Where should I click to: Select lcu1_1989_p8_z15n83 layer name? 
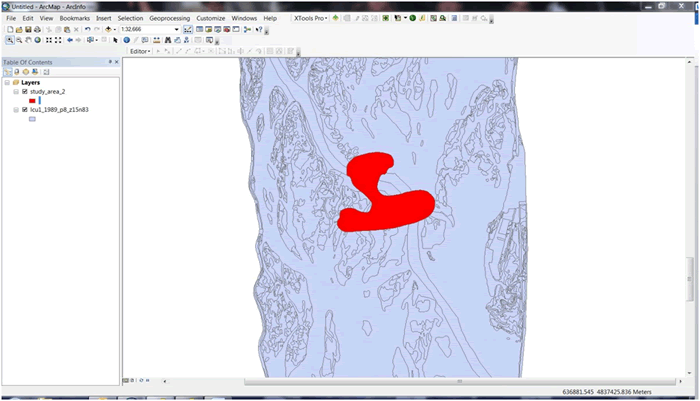pos(59,109)
